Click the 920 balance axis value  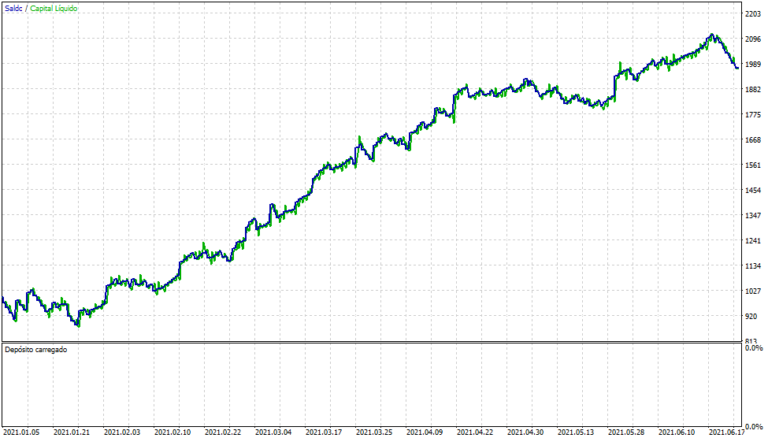(752, 316)
